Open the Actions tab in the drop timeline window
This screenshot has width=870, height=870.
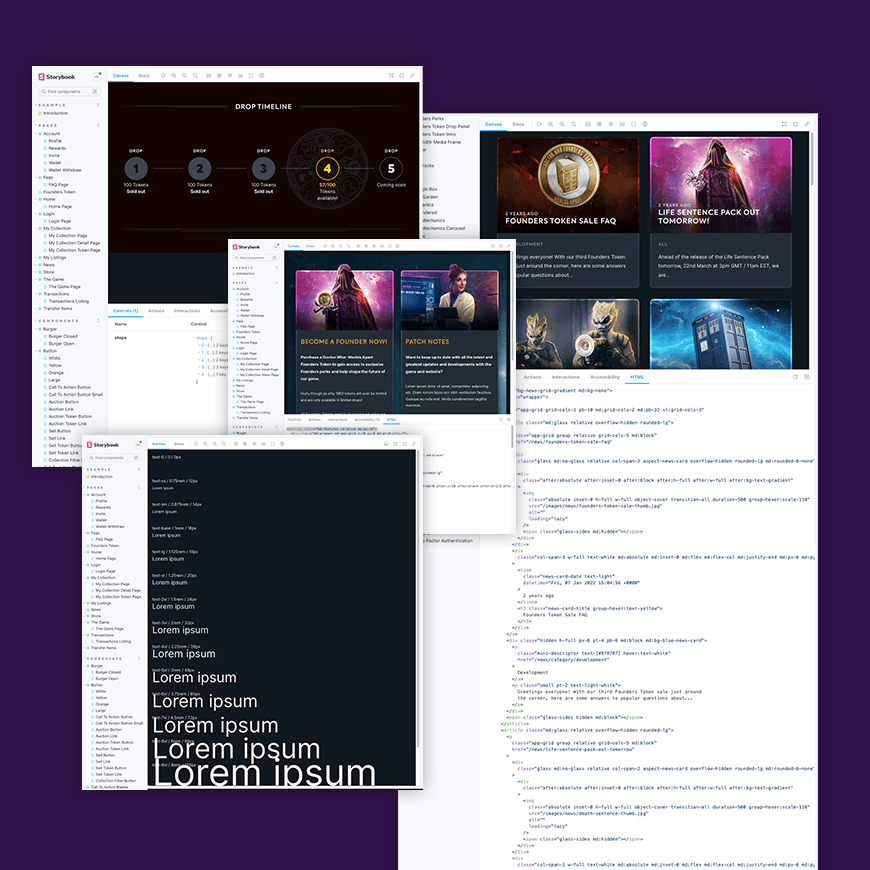[156, 311]
